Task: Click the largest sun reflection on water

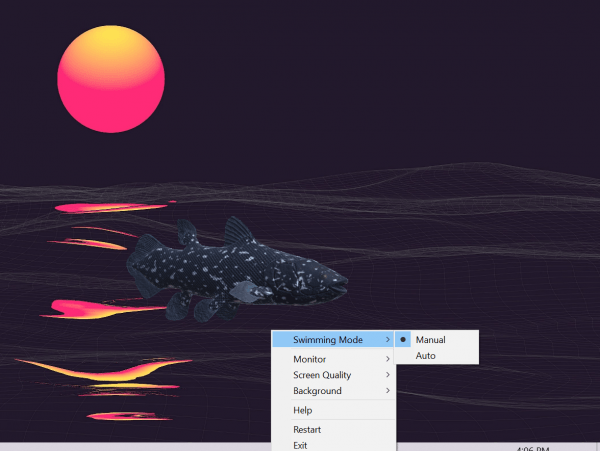Action: [x=100, y=368]
